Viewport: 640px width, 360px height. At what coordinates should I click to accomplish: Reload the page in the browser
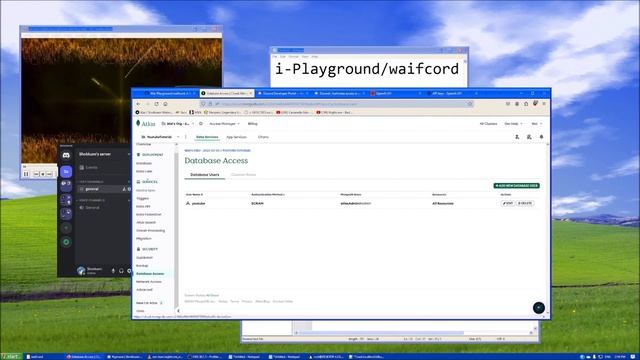point(156,104)
